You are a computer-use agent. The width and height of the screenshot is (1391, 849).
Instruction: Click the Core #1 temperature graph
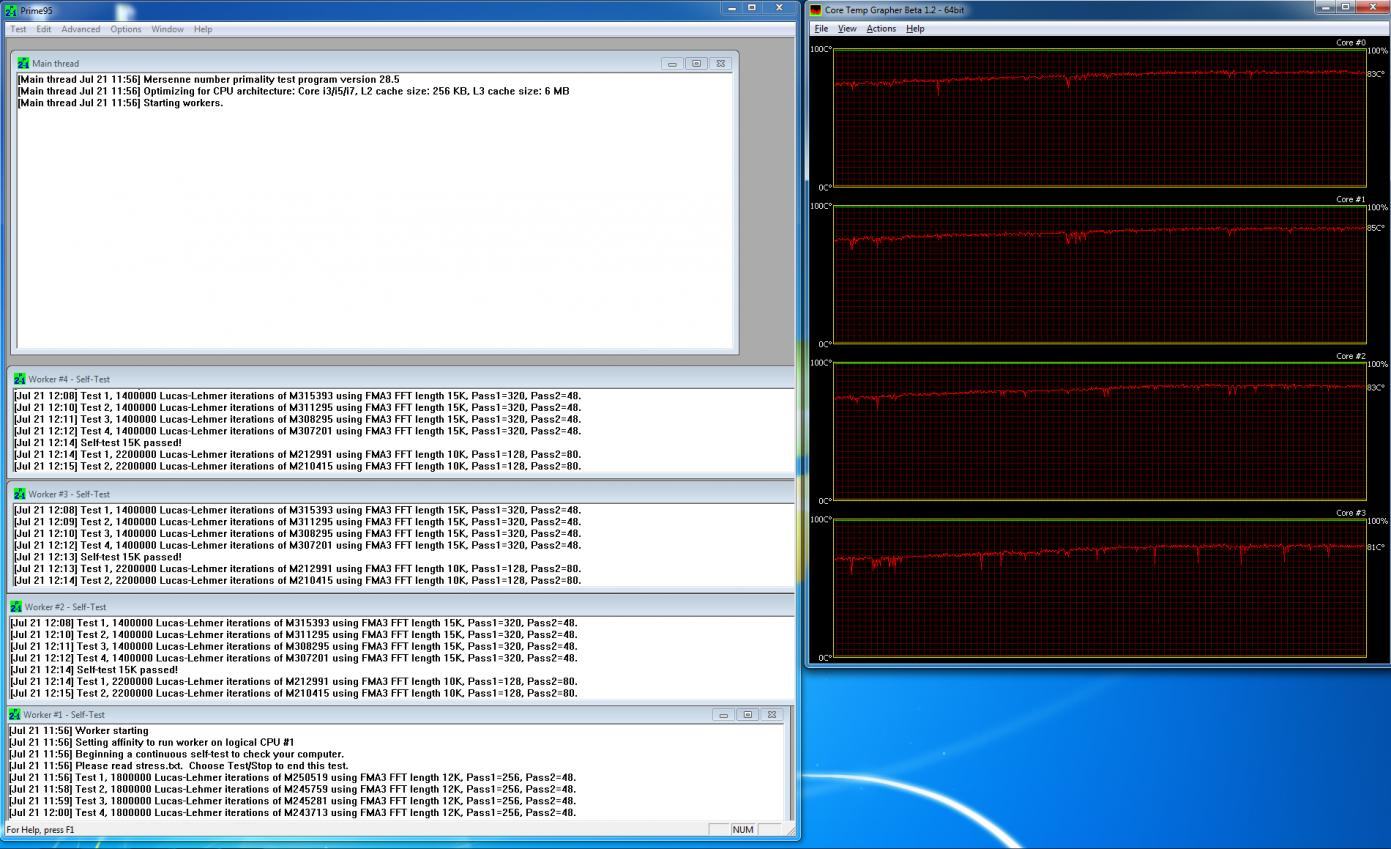point(1100,275)
